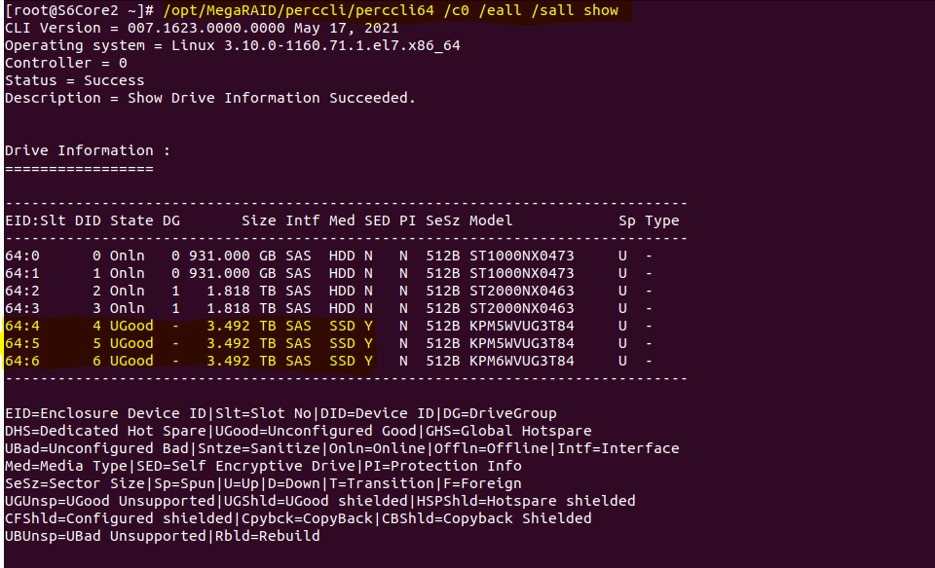The image size is (935, 568).
Task: Click the UBUnsp=UBad Unsupported legend line
Action: tap(162, 536)
